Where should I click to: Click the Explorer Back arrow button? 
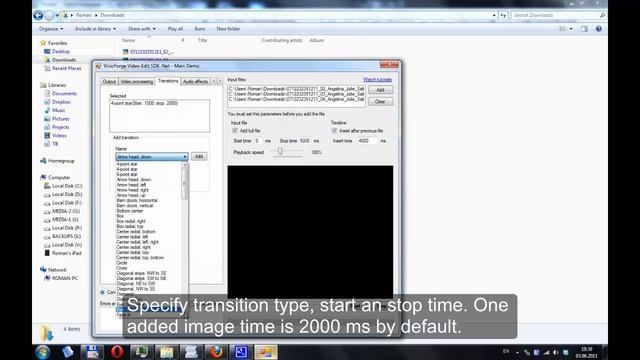(38, 16)
